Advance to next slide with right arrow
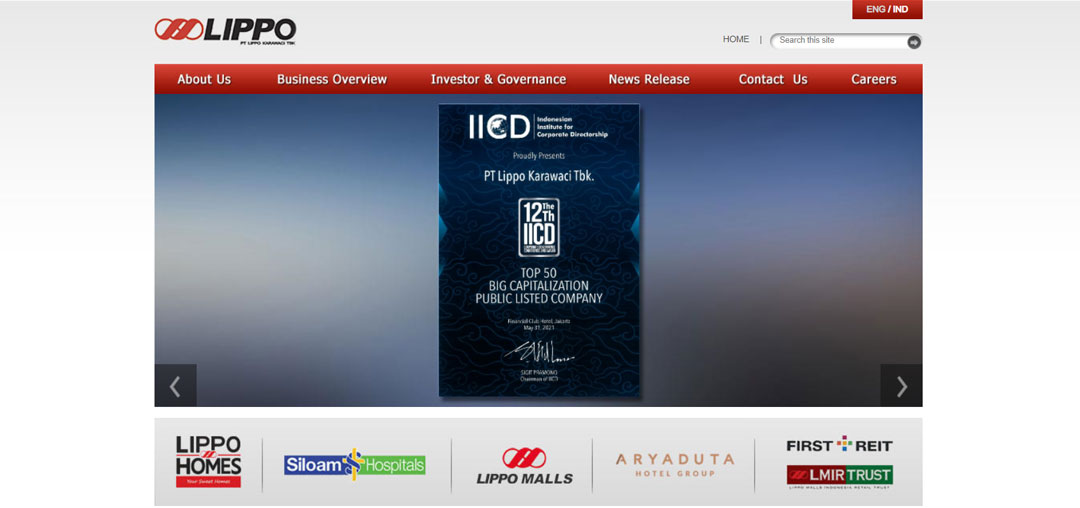The width and height of the screenshot is (1080, 508). tap(901, 386)
